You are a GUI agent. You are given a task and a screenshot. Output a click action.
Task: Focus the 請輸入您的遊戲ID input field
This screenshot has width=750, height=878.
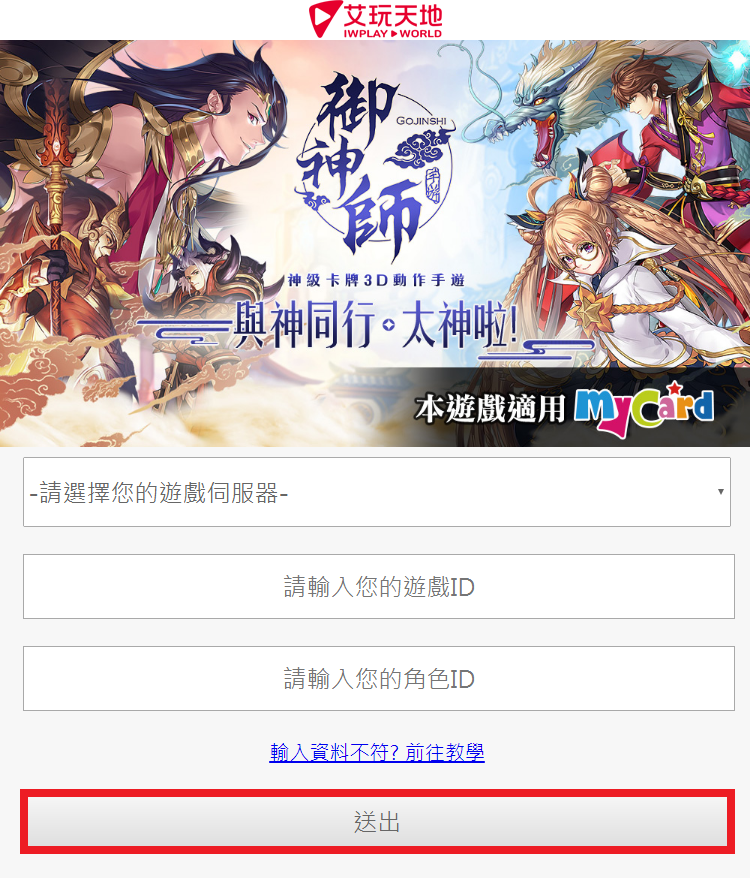pos(379,587)
